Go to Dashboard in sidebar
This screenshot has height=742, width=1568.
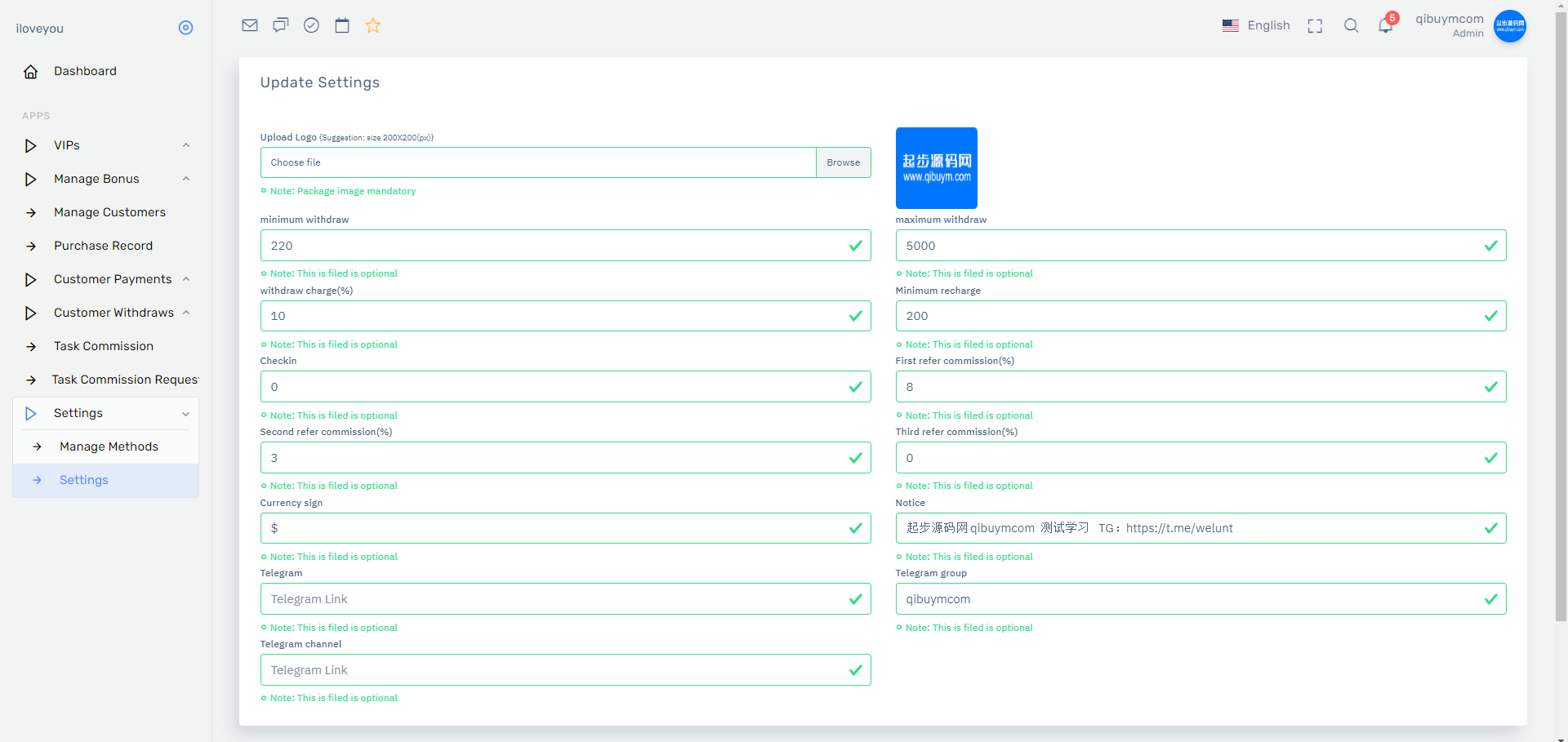(x=85, y=71)
